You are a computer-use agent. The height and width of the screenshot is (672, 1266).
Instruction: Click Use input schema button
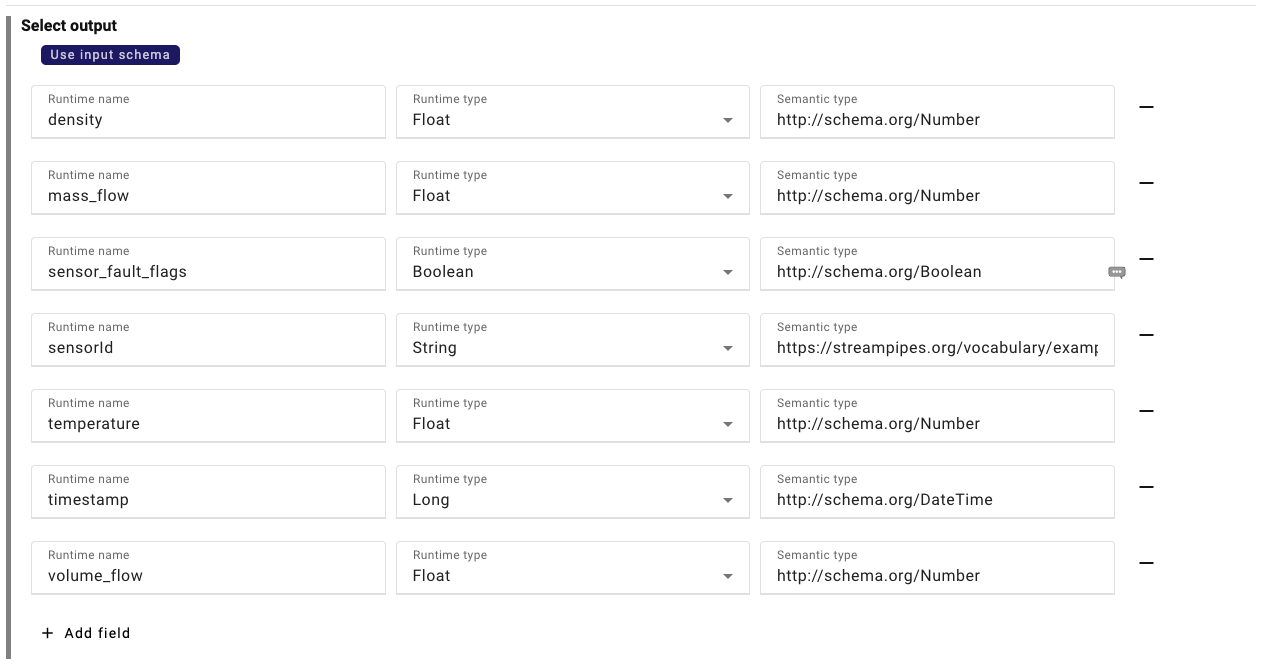[110, 55]
